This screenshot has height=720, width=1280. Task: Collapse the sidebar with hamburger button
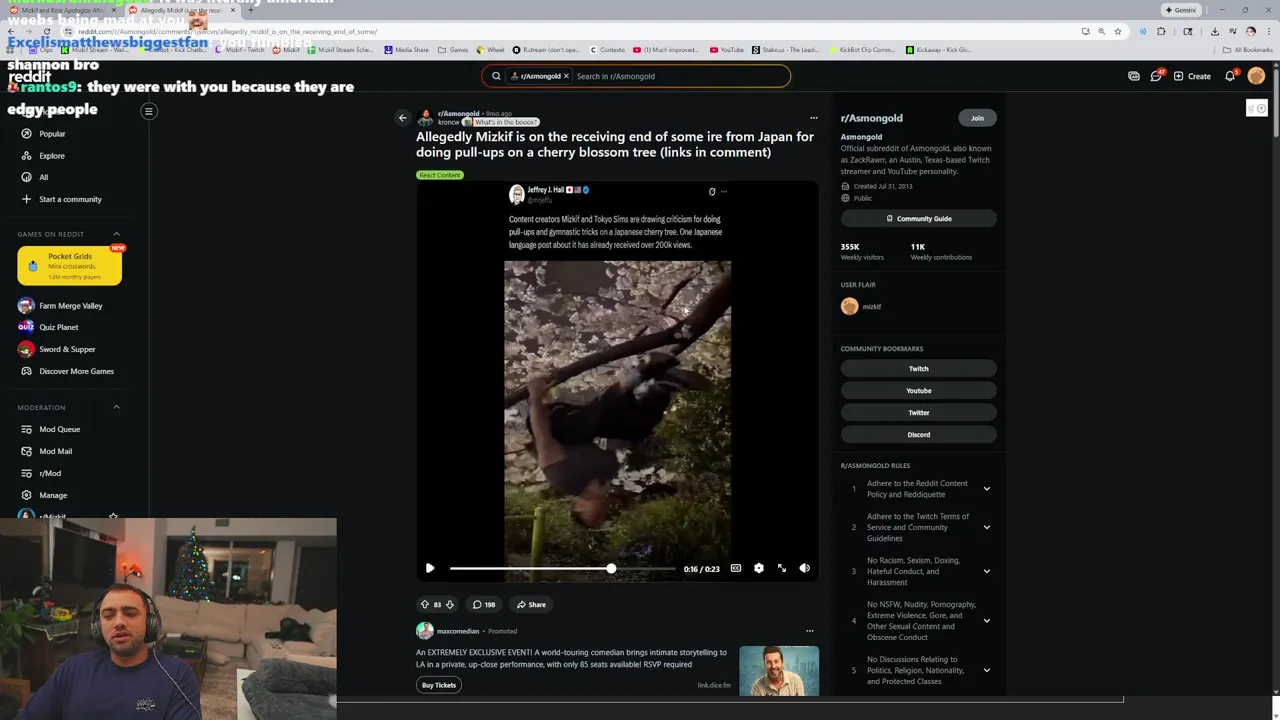149,111
